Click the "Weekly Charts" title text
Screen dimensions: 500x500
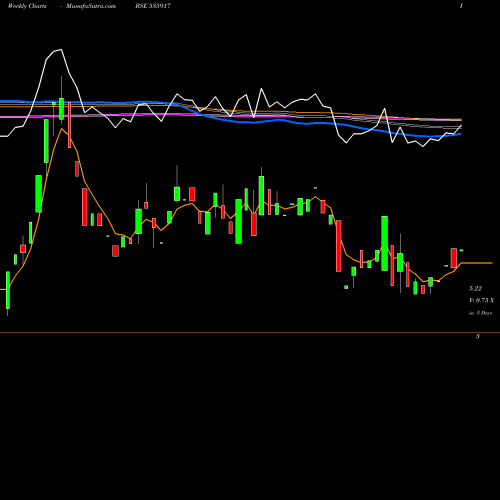(27, 6)
